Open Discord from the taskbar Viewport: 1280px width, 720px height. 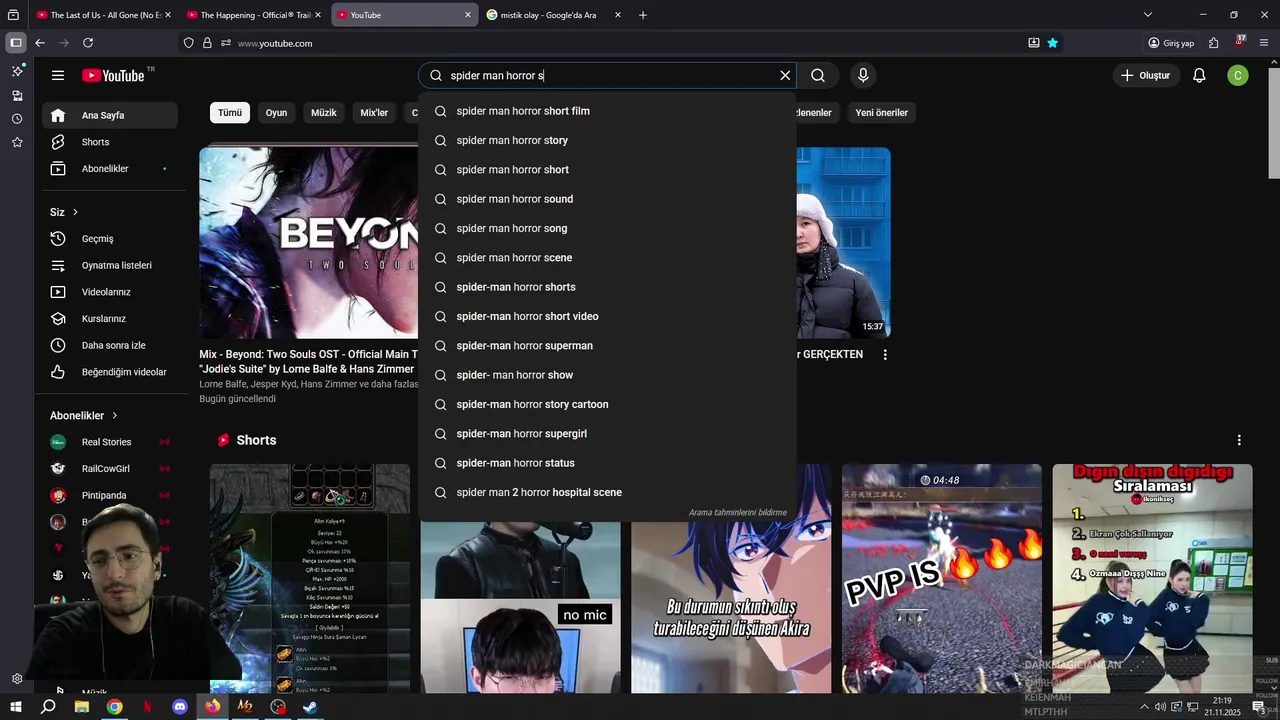[x=180, y=707]
